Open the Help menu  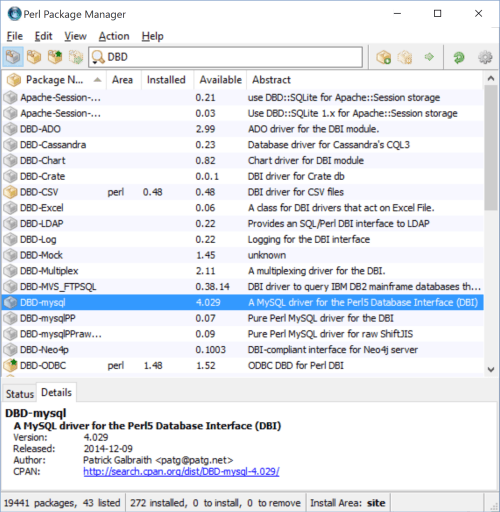[152, 36]
